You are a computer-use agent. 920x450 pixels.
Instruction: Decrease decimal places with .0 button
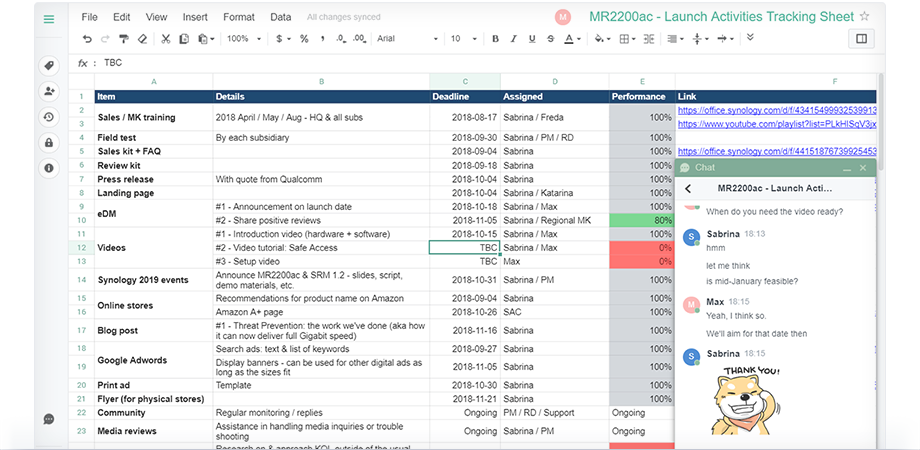point(341,39)
